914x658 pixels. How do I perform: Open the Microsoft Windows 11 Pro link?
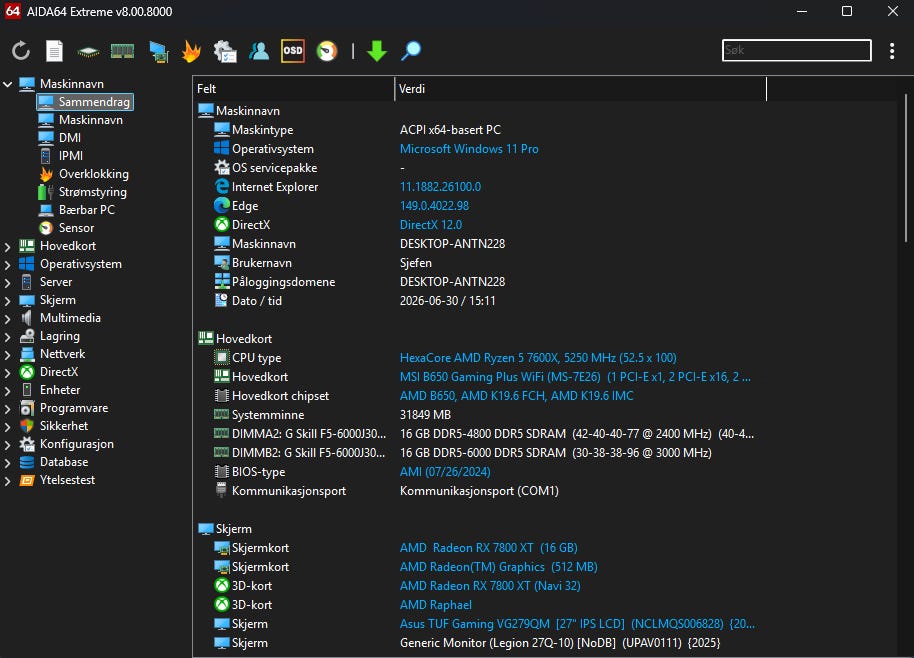pyautogui.click(x=469, y=149)
